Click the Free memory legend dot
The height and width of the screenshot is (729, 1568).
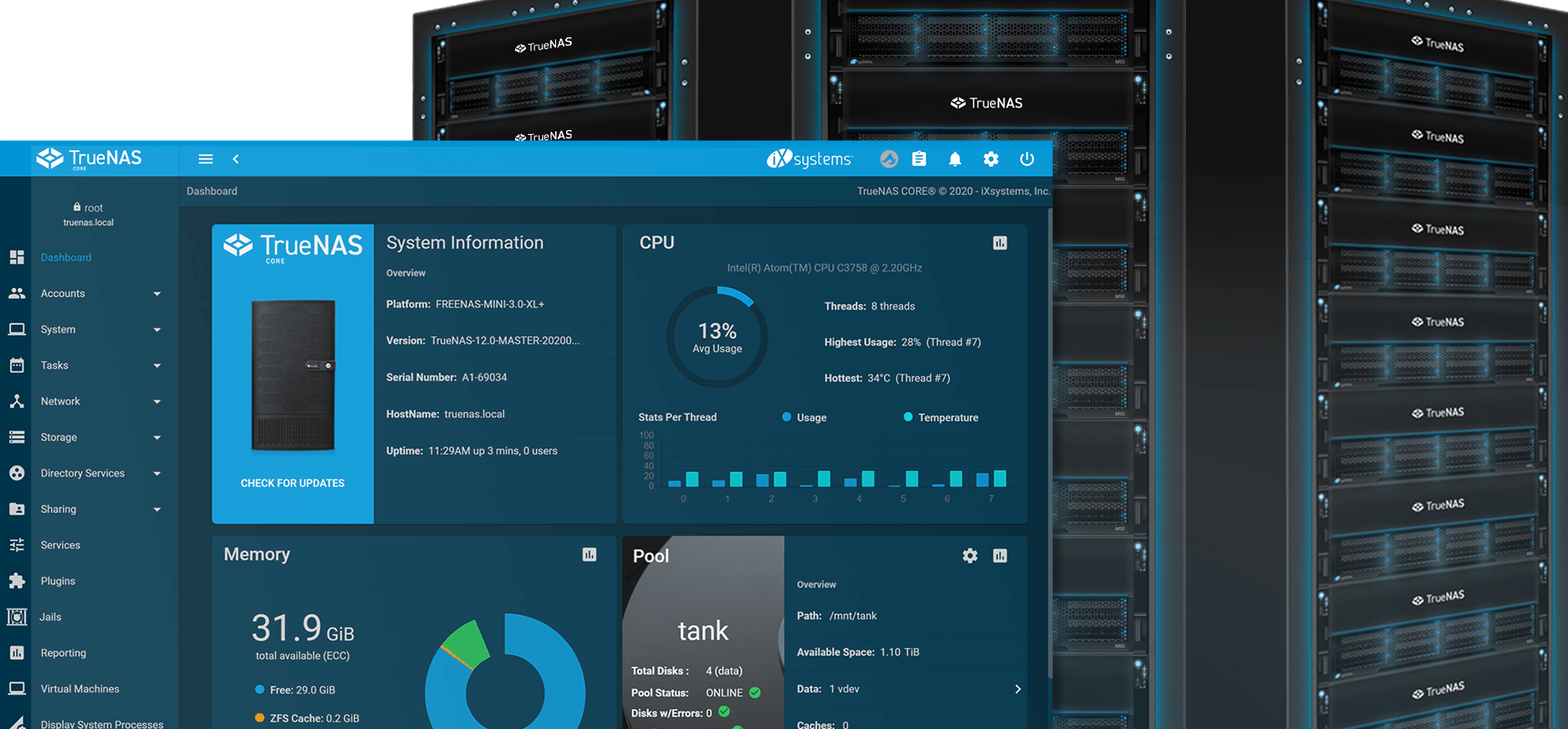tap(260, 690)
